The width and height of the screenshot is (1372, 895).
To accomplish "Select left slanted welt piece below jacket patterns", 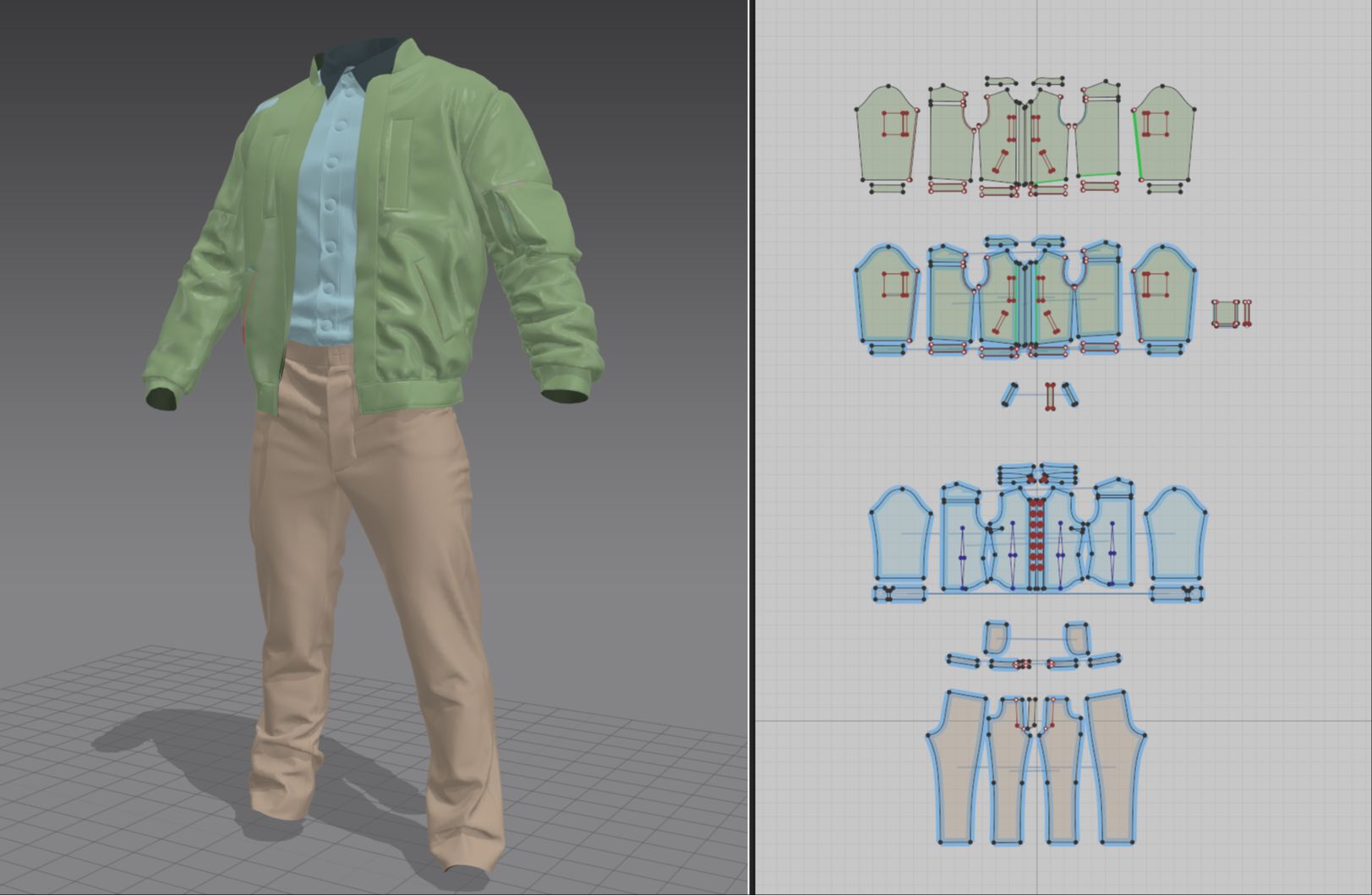I will point(1010,395).
